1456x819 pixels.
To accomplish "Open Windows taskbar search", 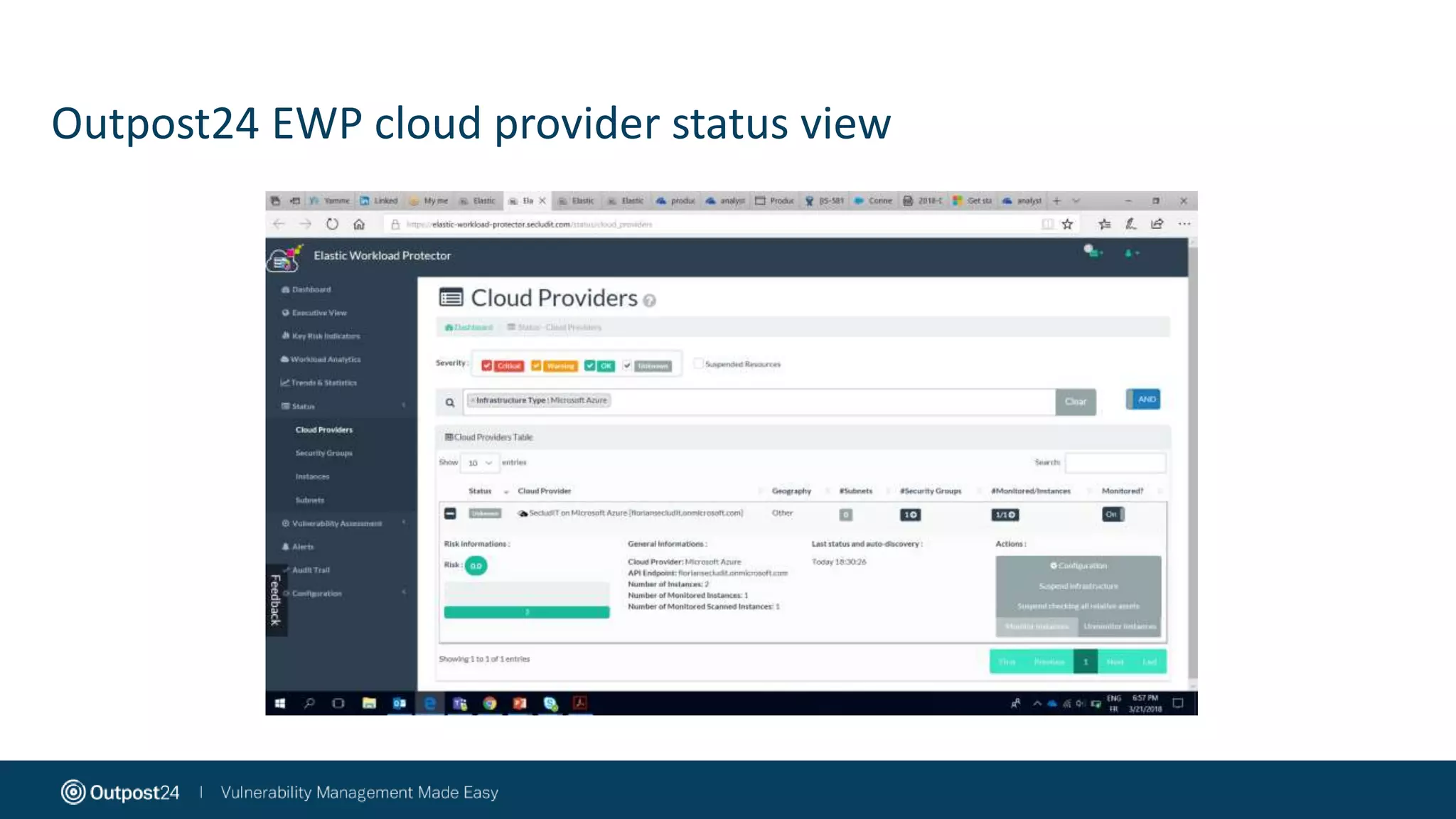I will [x=309, y=703].
